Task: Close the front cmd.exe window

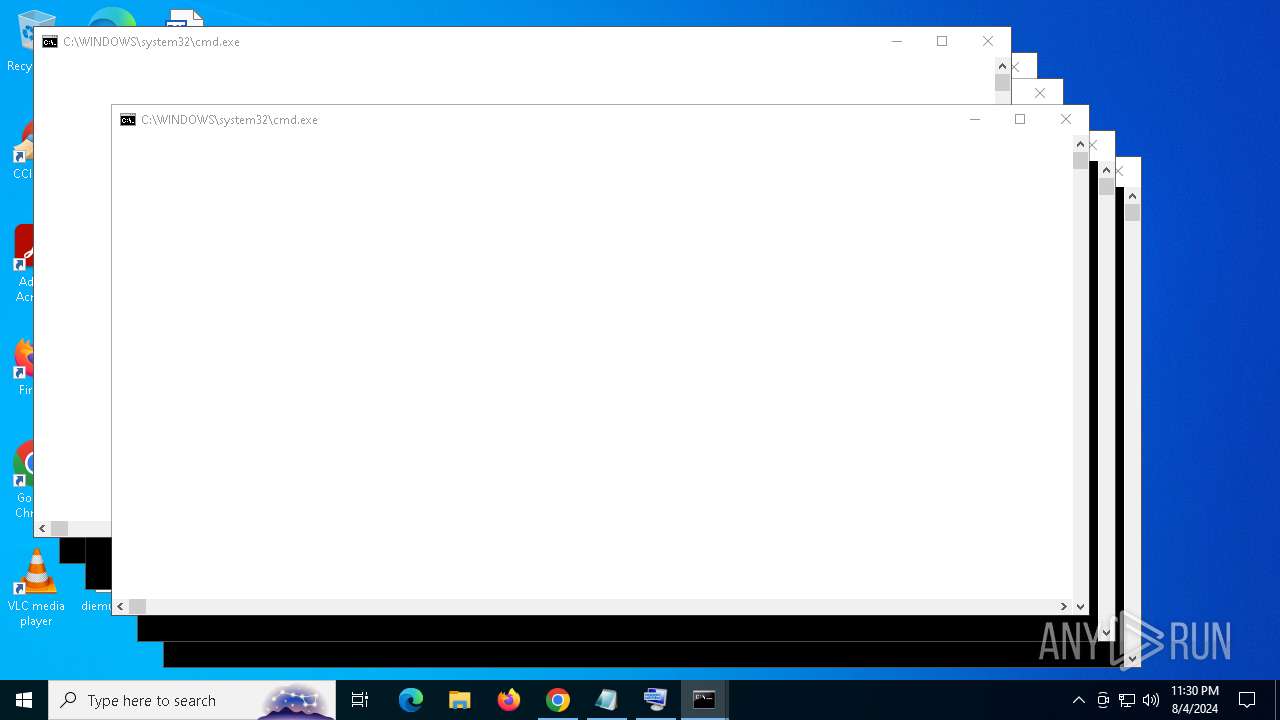Action: (x=1066, y=120)
